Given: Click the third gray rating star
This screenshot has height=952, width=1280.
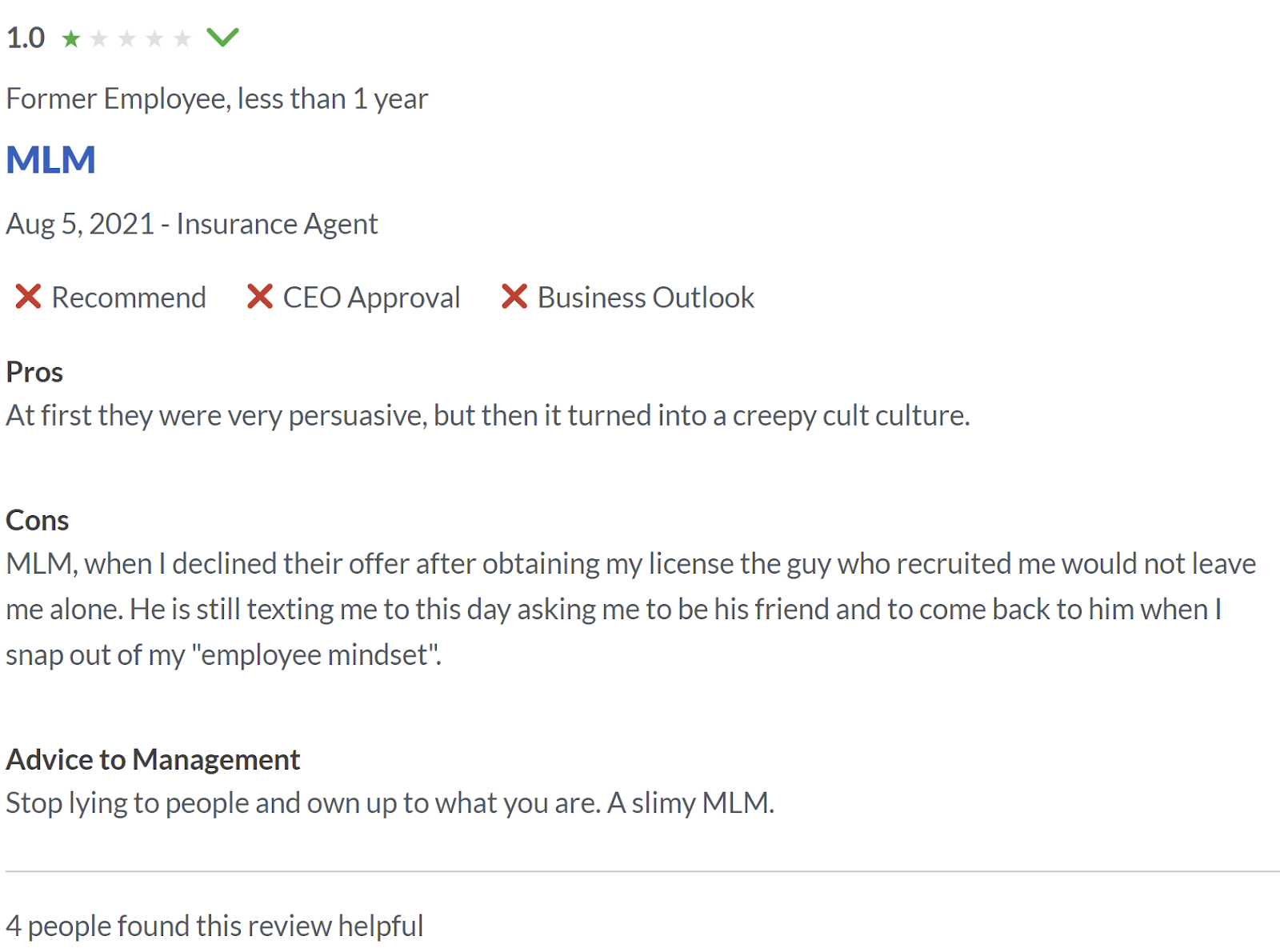Looking at the screenshot, I should click(127, 38).
